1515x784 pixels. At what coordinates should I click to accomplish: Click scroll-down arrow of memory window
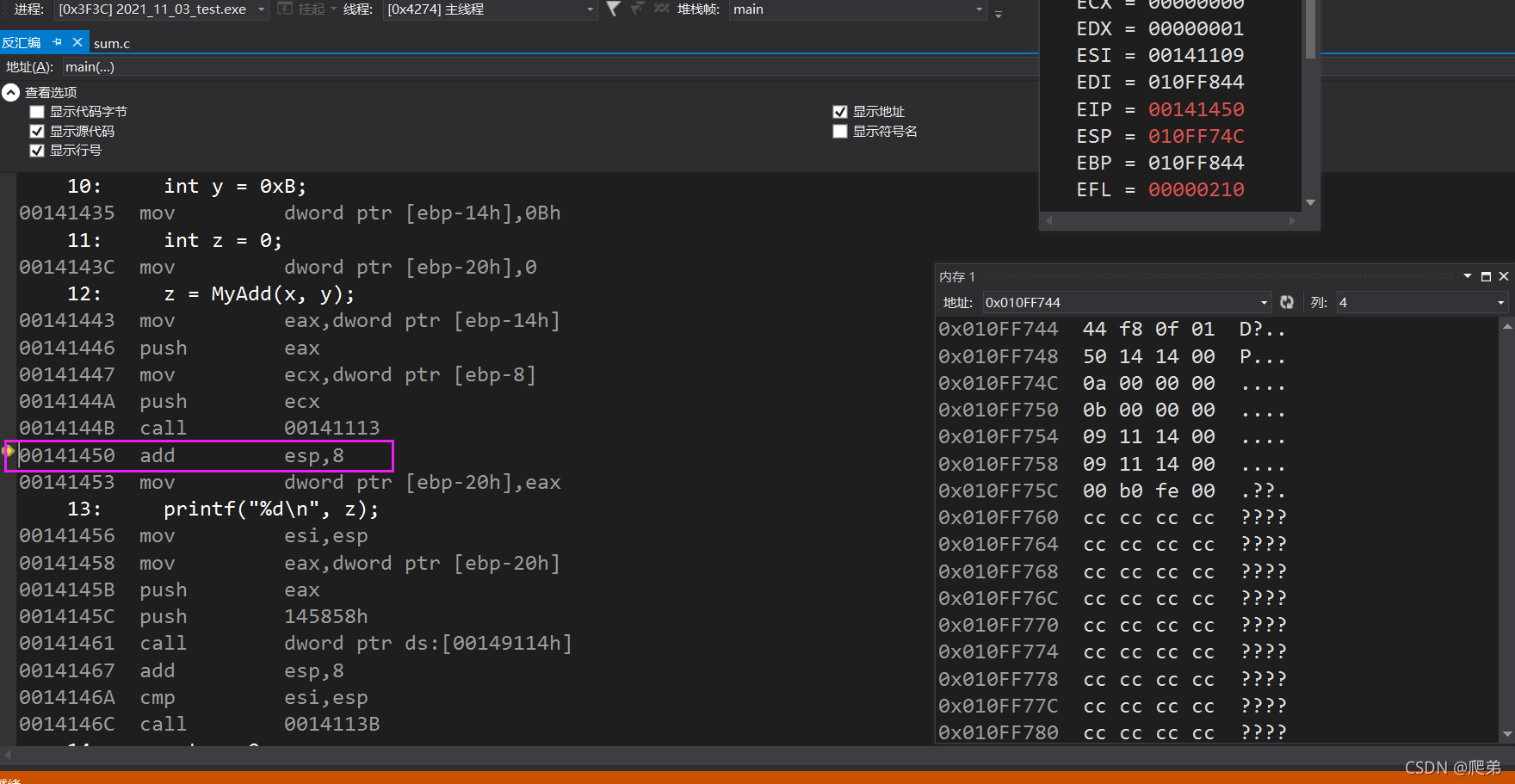(x=1507, y=734)
